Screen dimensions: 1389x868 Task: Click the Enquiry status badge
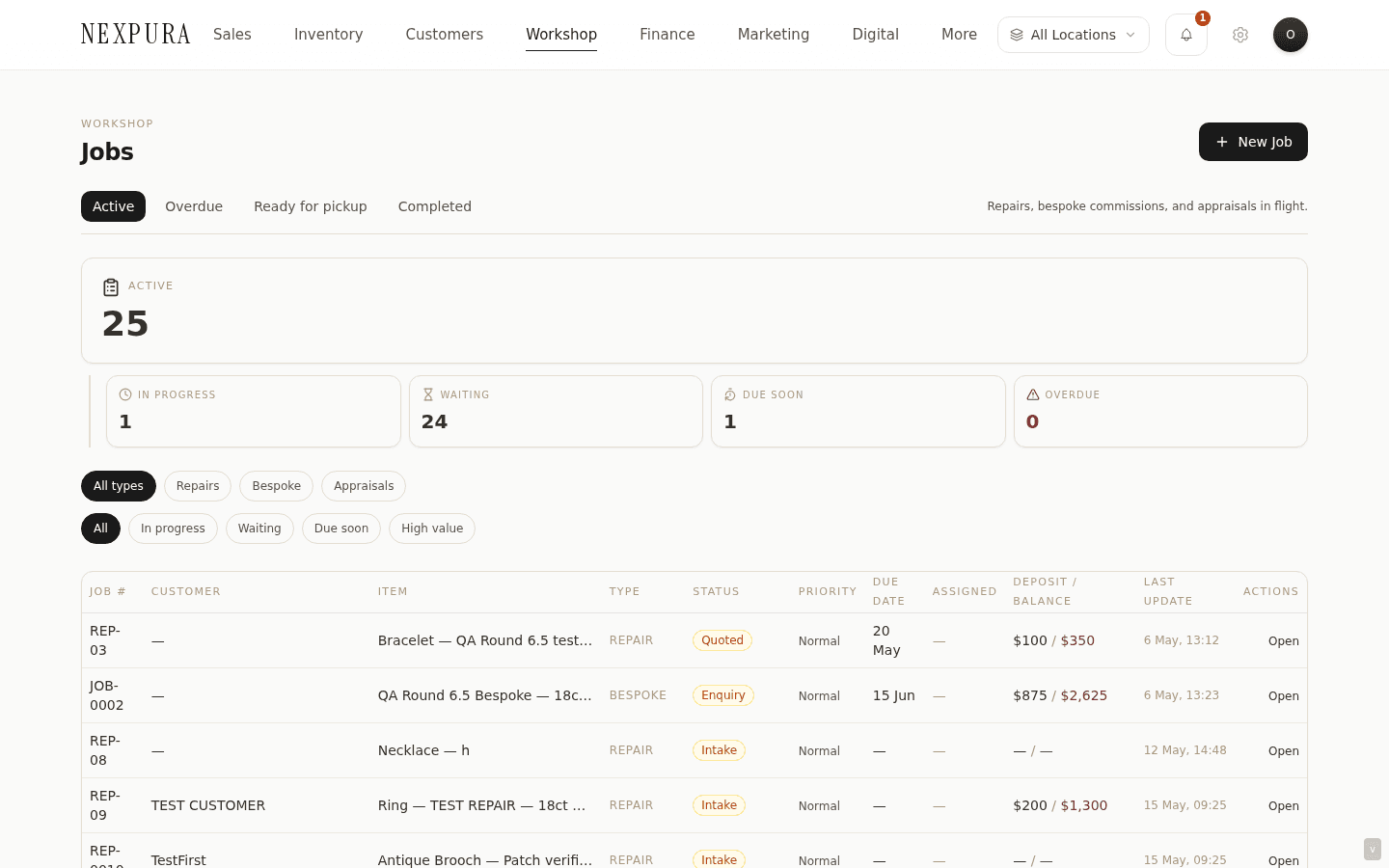tap(723, 695)
